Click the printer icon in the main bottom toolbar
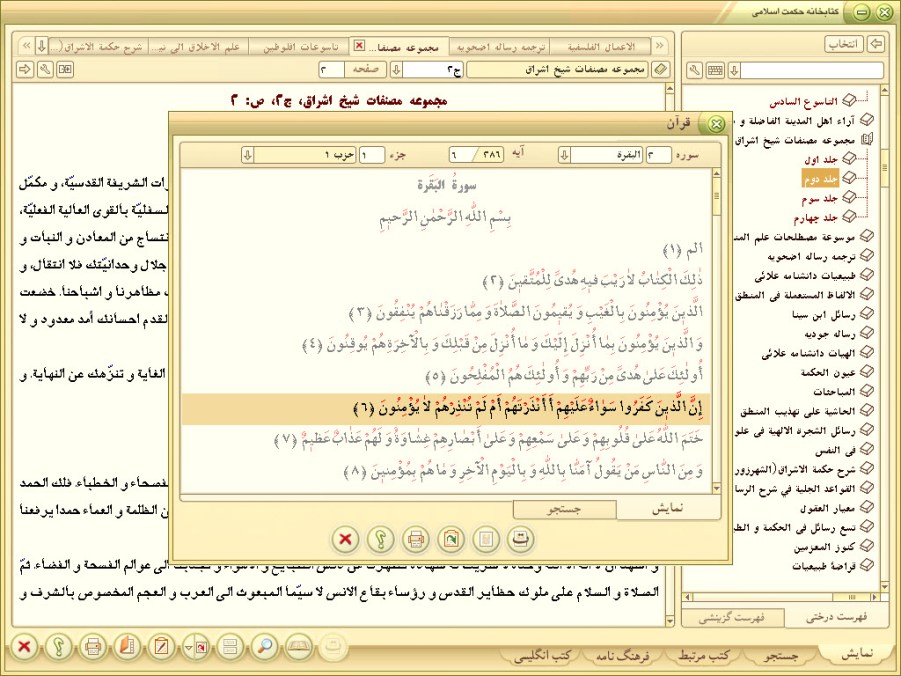 [93, 647]
